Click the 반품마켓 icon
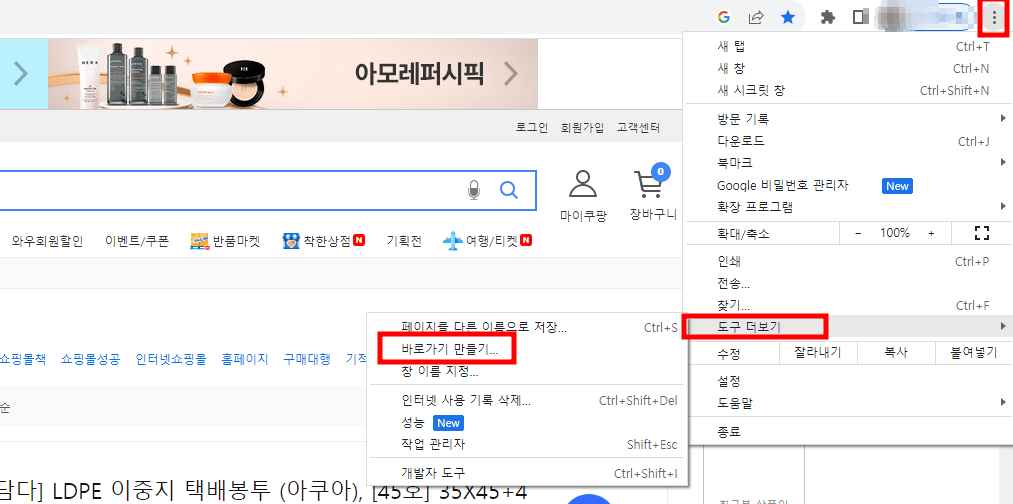 (x=198, y=242)
